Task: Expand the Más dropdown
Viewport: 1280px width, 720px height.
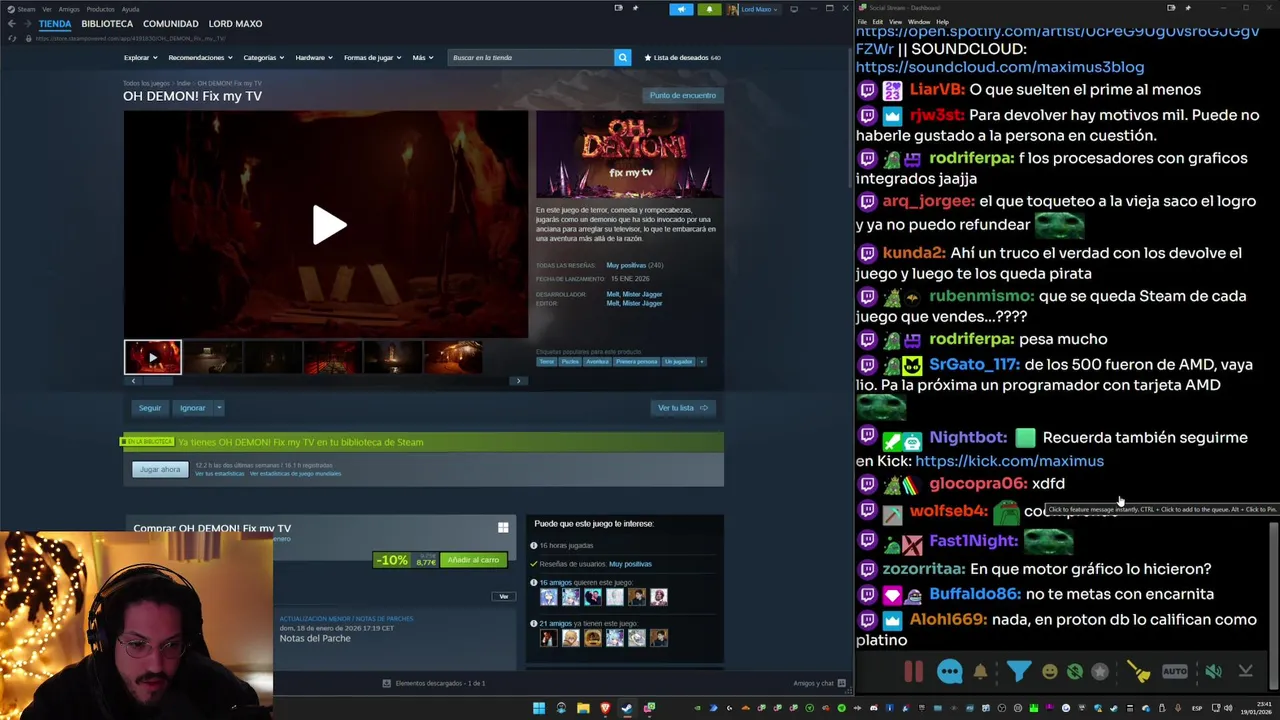Action: 423,58
